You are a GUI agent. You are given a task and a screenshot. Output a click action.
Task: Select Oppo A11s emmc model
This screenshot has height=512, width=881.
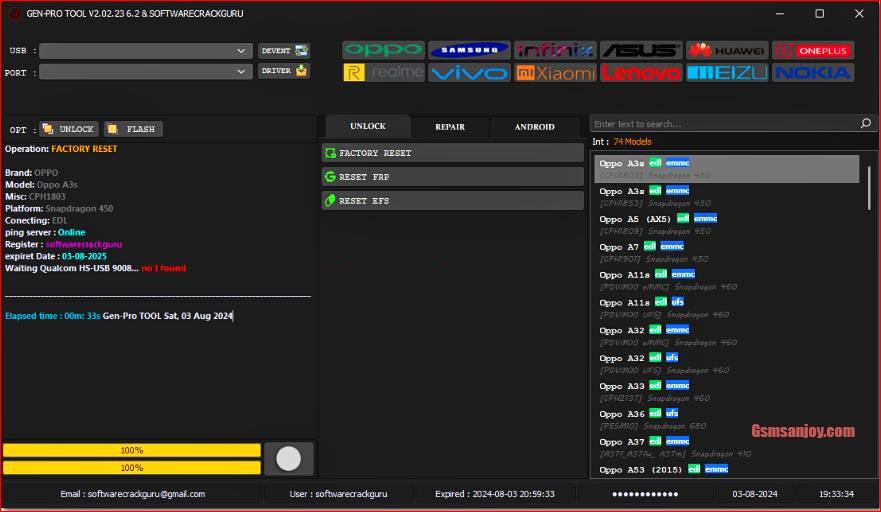(x=727, y=280)
